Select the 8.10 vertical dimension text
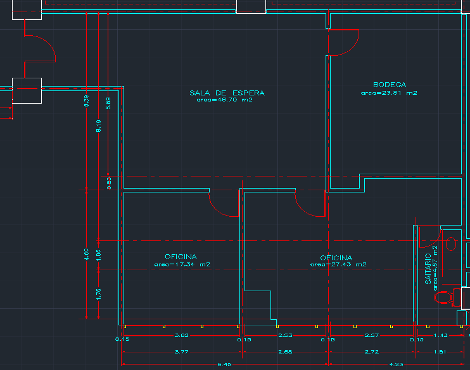 coord(99,126)
